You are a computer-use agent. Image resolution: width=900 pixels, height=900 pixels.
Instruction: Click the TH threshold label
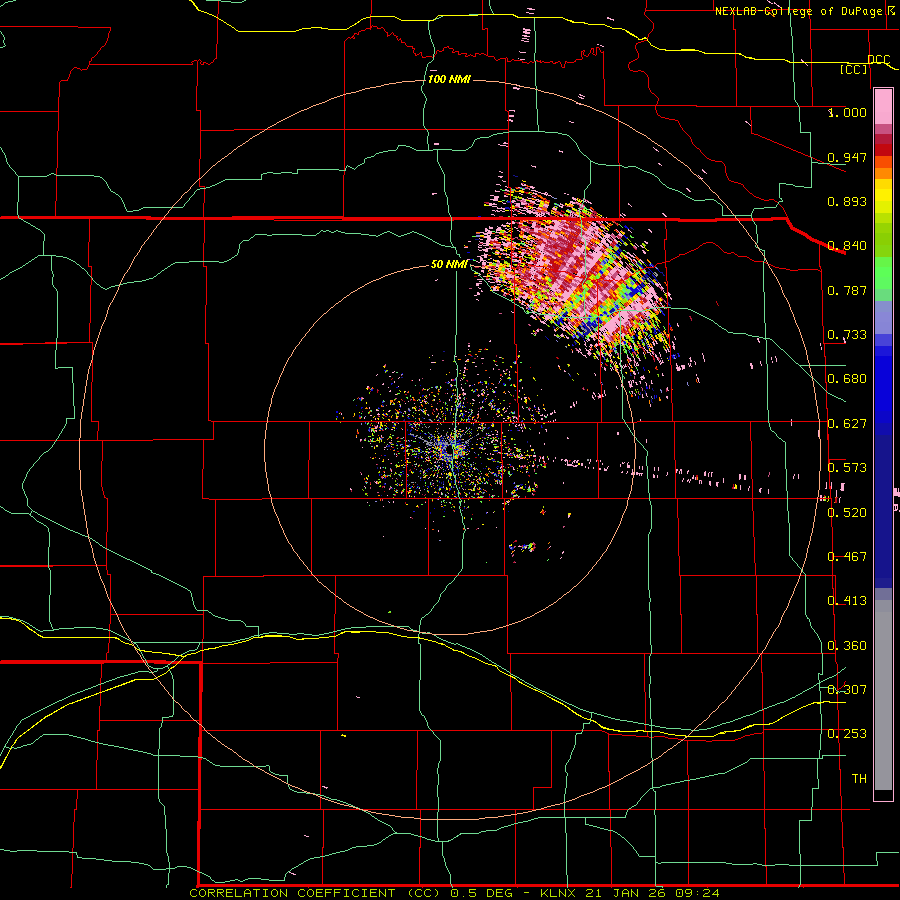tap(859, 778)
